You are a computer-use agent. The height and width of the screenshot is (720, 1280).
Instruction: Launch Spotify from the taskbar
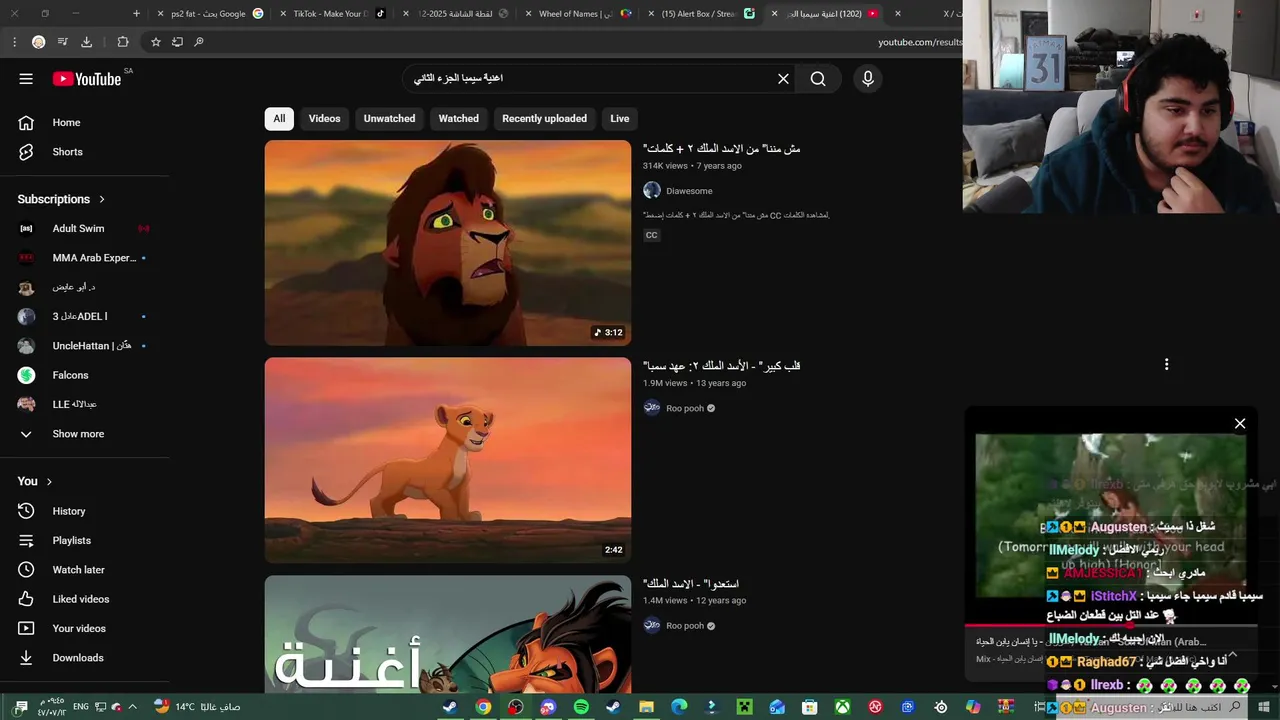pyautogui.click(x=581, y=707)
